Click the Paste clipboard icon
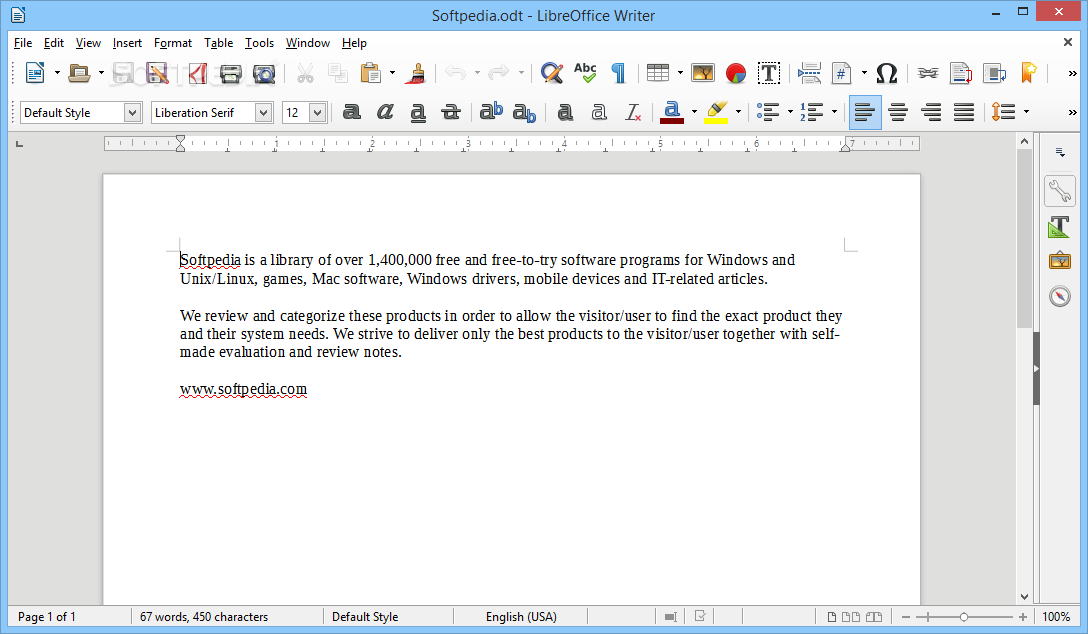The height and width of the screenshot is (634, 1088). point(371,73)
